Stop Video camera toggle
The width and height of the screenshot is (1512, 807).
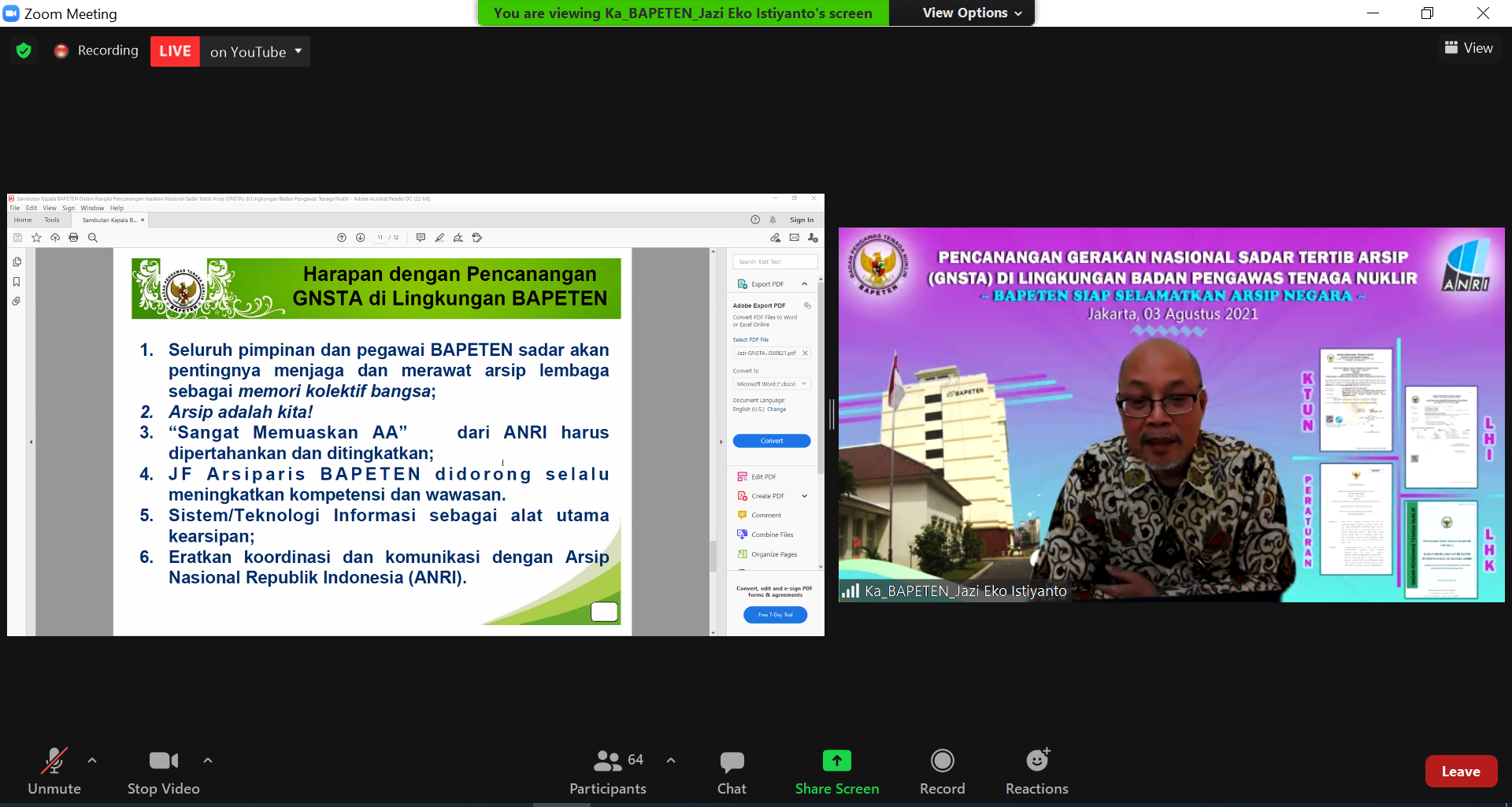coord(163,771)
